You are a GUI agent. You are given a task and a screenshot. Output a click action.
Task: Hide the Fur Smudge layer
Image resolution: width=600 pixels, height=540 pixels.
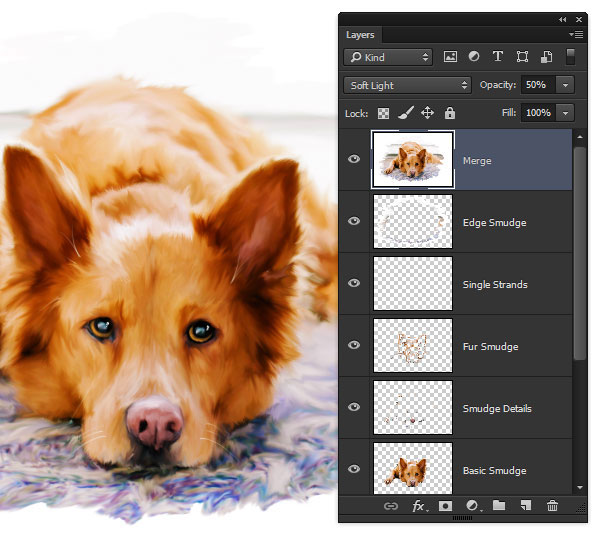click(x=354, y=345)
